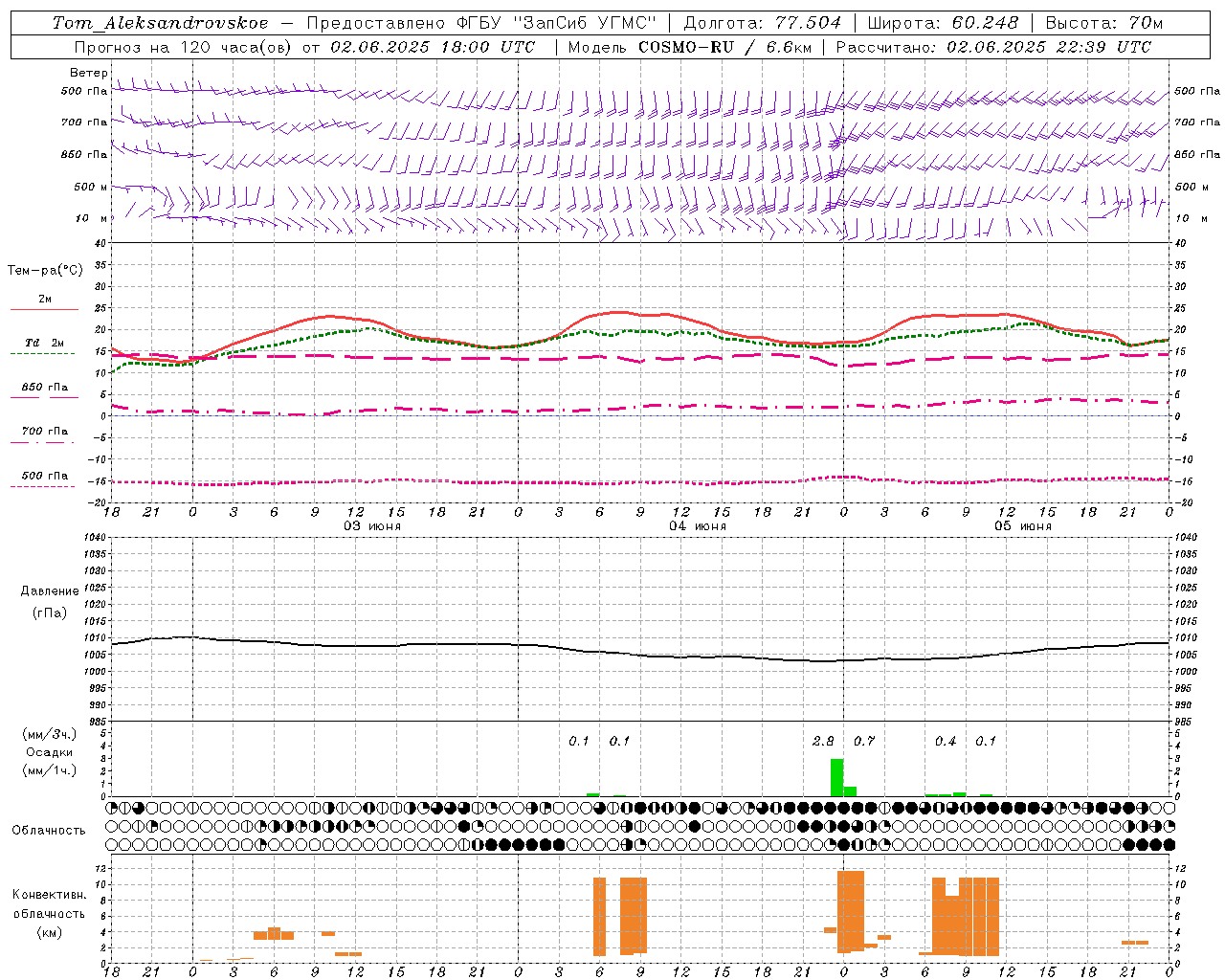Screen dimensions: 1225x980
Task: Click the tallest green precipitation bar
Action: [x=836, y=777]
